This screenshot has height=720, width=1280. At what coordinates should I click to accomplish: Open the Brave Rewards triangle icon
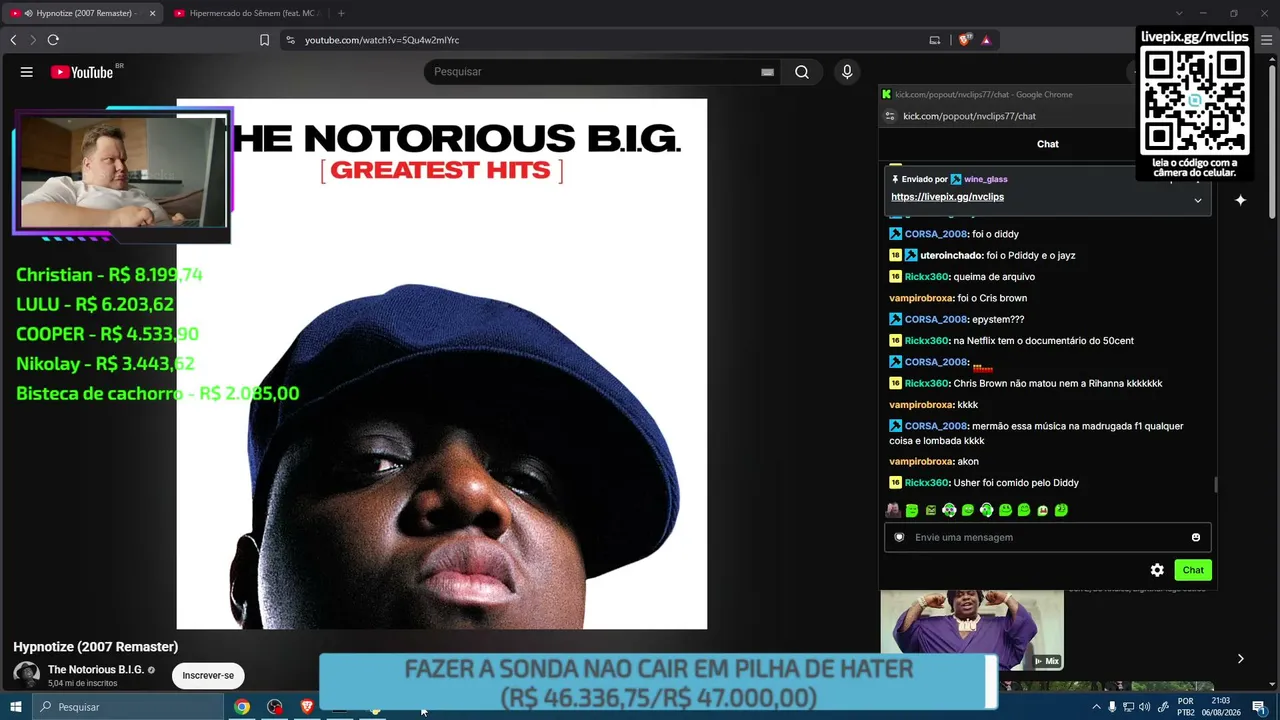[986, 40]
